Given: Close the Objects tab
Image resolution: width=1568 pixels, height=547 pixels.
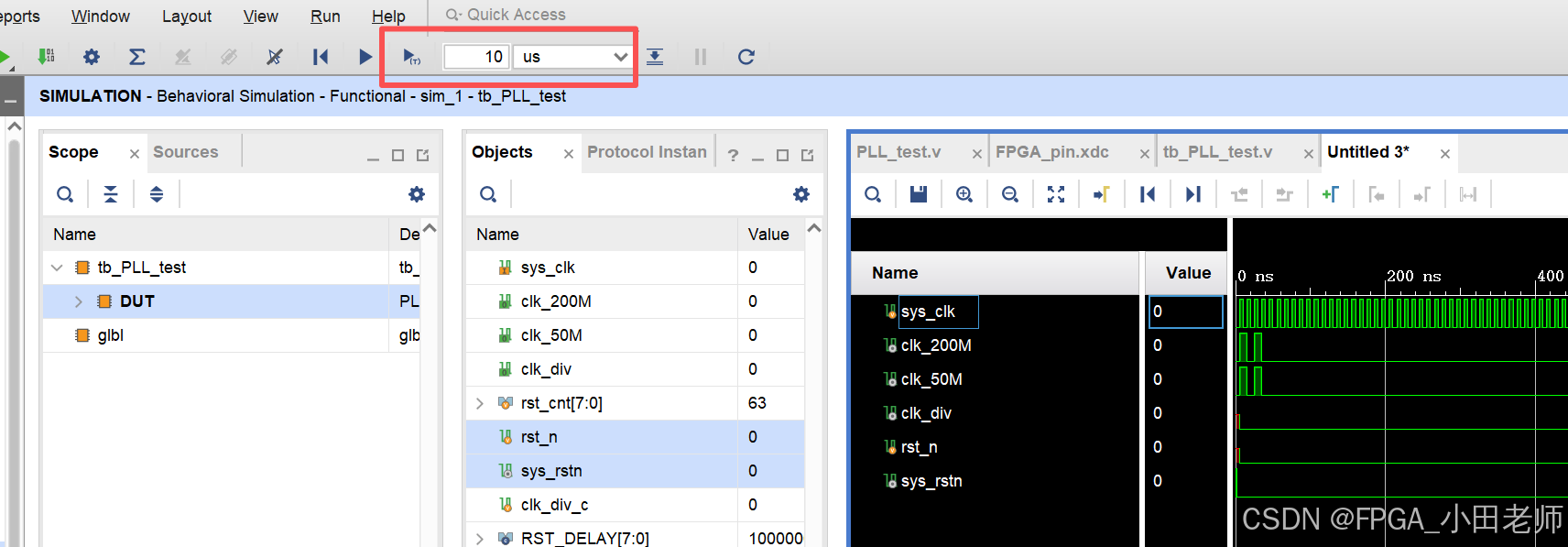Looking at the screenshot, I should [569, 154].
